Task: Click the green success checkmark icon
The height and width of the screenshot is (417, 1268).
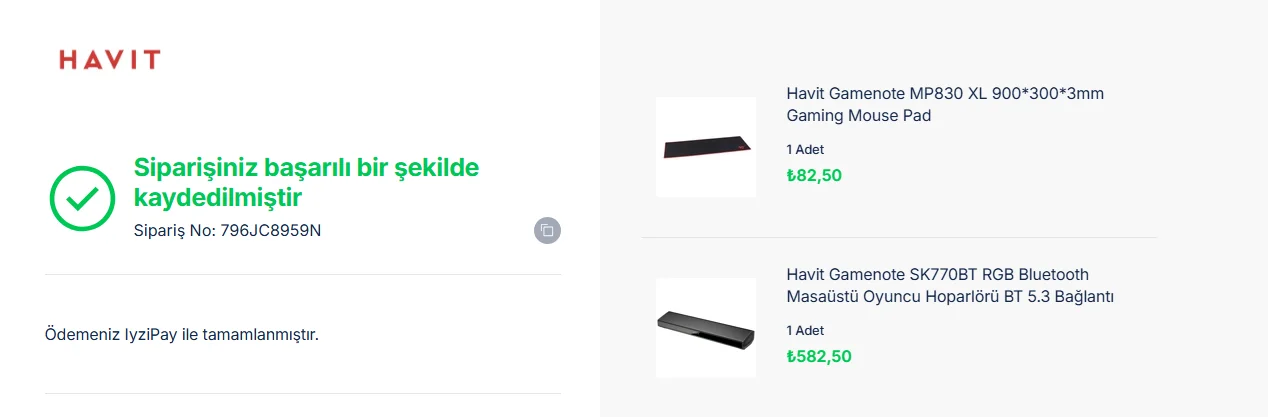Action: pos(83,199)
